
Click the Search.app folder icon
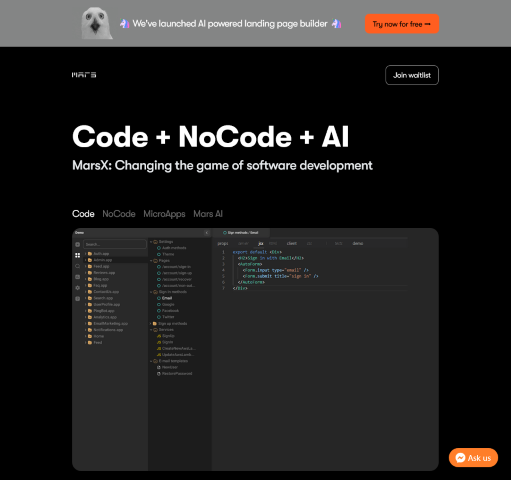tap(90, 298)
